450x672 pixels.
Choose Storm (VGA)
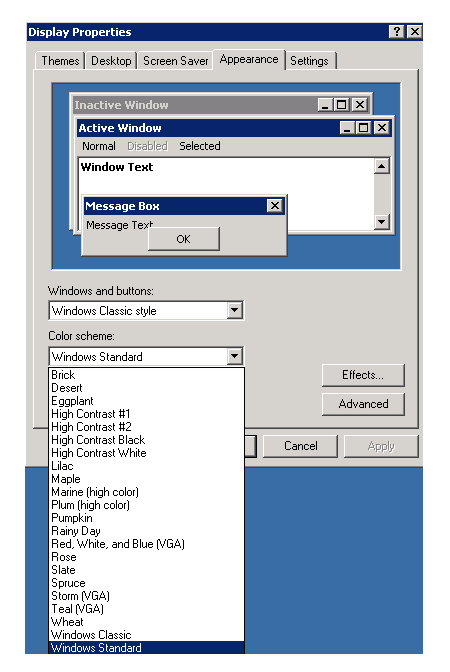click(x=147, y=596)
